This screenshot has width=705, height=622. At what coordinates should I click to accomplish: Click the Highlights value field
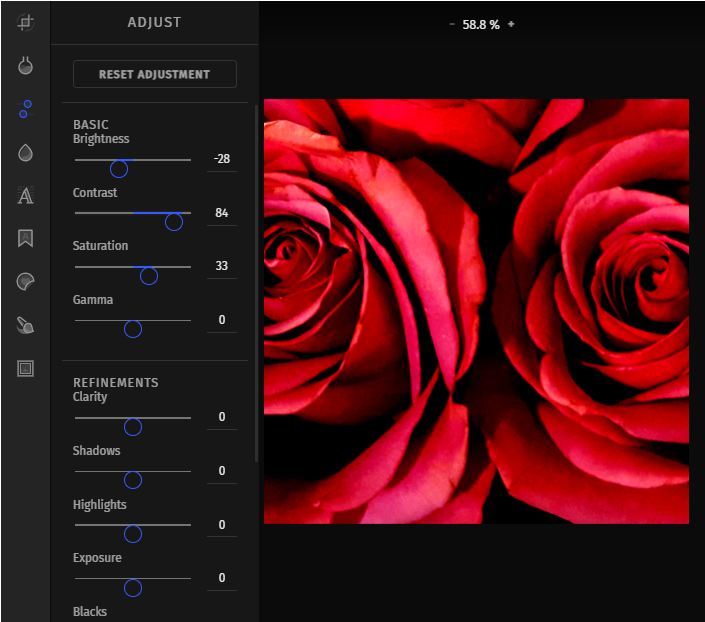222,525
